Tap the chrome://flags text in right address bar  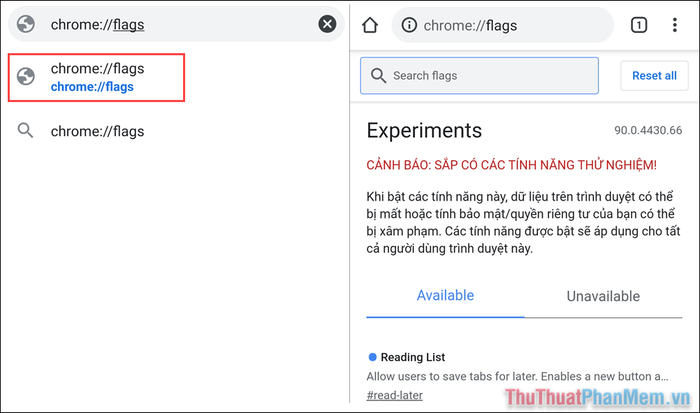click(470, 26)
